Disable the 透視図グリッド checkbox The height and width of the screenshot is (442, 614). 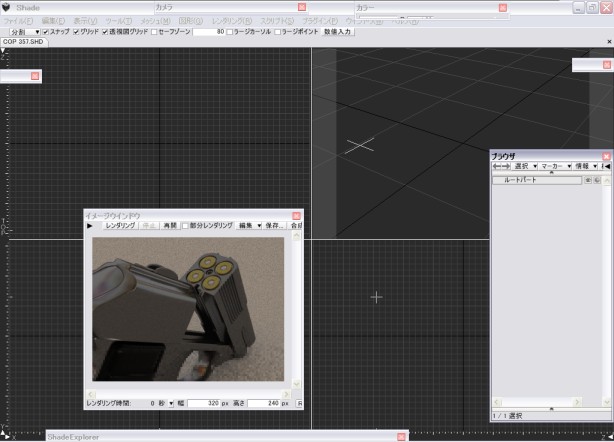point(105,32)
